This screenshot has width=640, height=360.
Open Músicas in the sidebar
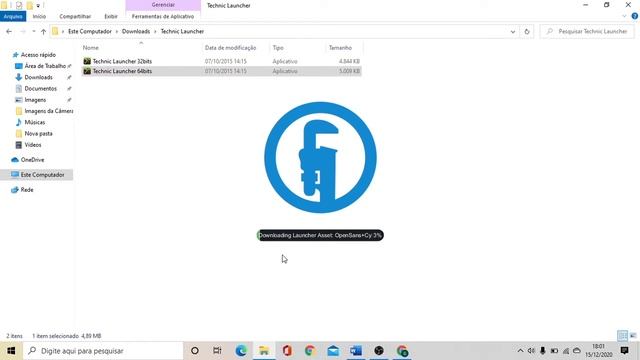(x=35, y=122)
